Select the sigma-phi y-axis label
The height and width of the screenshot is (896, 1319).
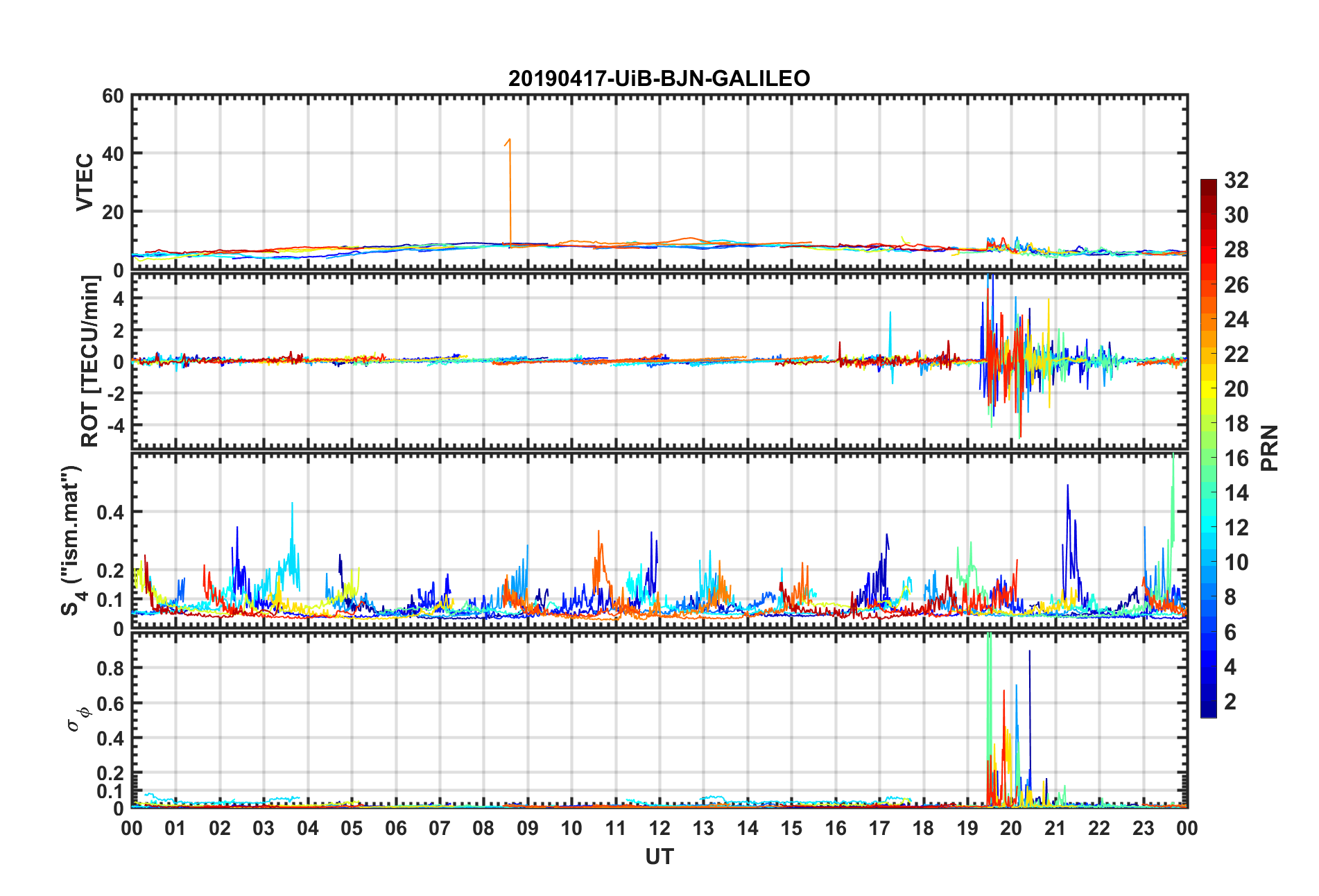[x=77, y=719]
